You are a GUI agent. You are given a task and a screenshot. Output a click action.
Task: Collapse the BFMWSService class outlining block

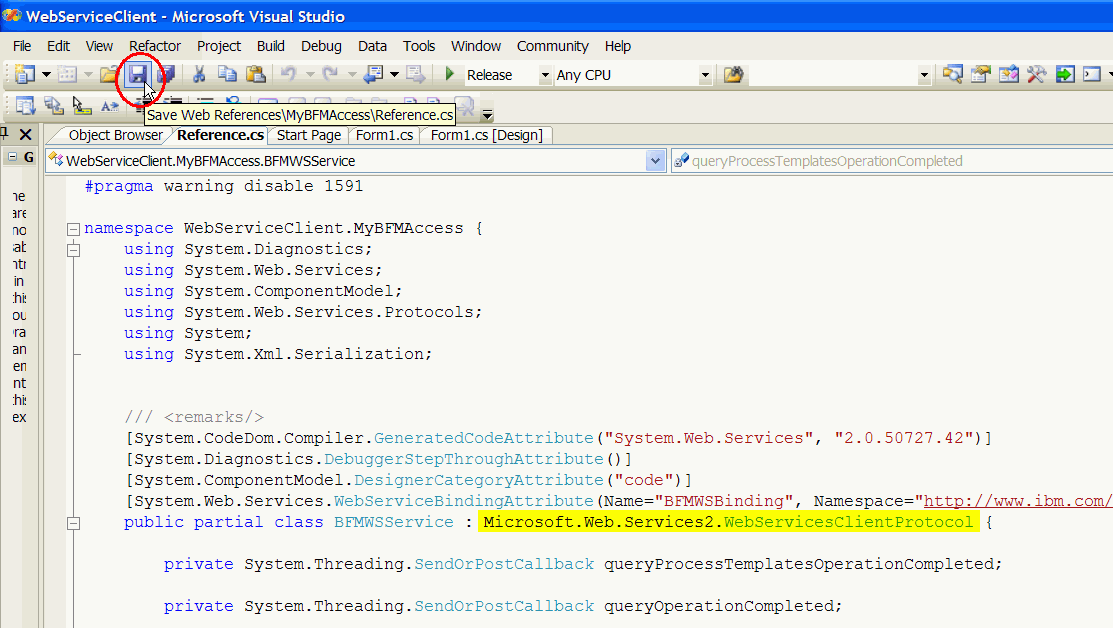[73, 524]
